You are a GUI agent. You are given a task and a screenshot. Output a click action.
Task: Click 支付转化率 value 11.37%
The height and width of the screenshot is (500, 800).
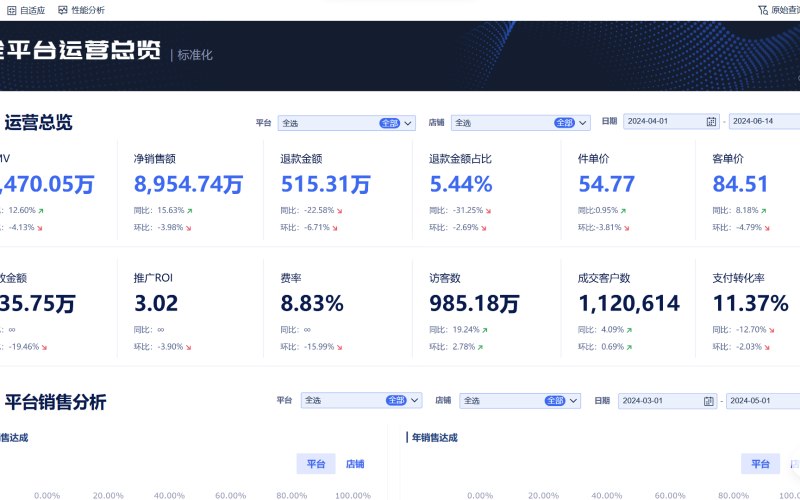[x=751, y=304]
